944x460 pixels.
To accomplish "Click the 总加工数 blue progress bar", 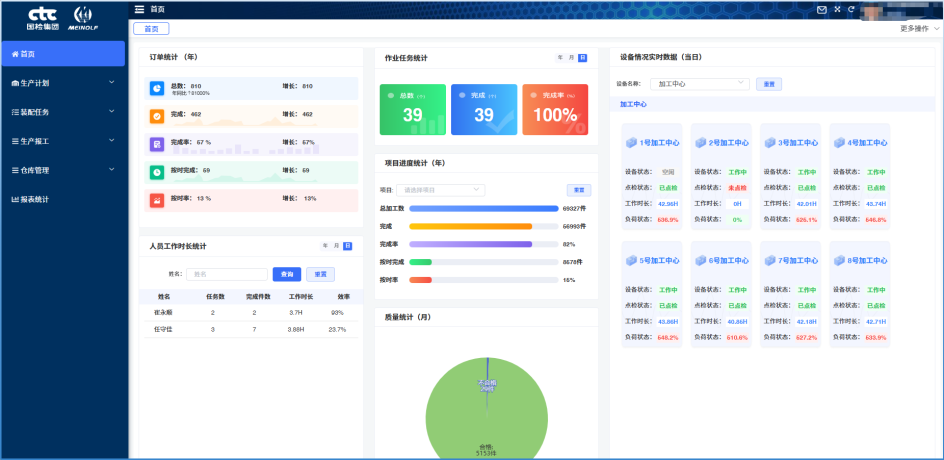I will point(484,209).
